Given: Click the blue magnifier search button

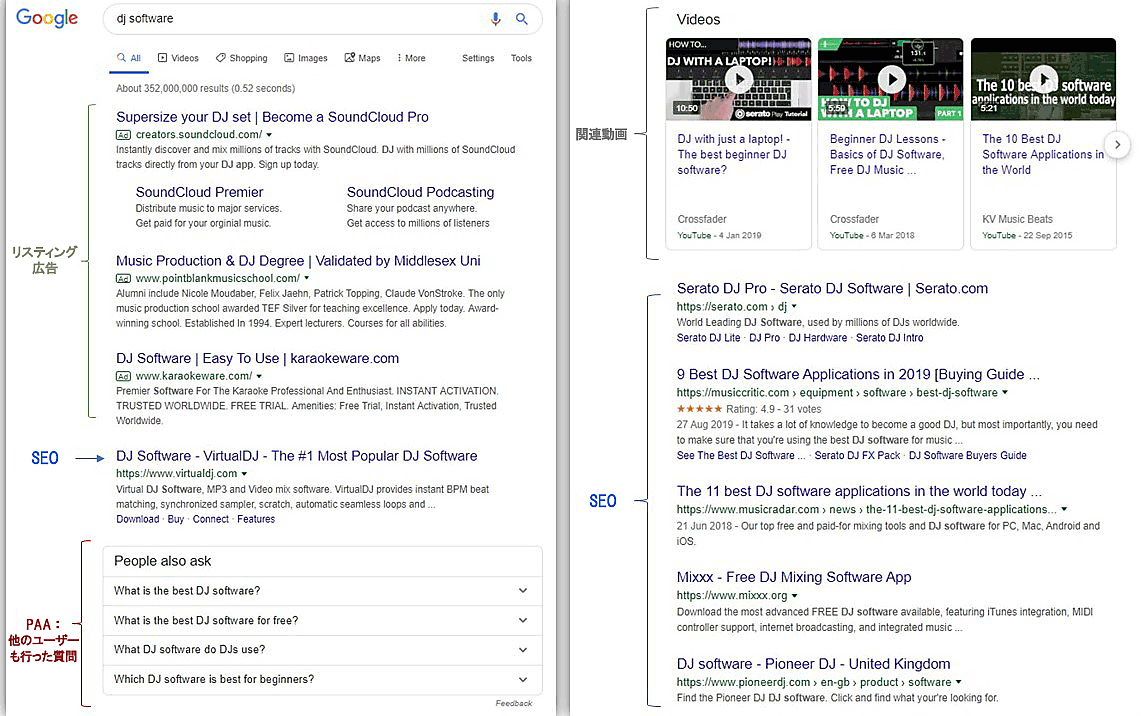Looking at the screenshot, I should (x=521, y=19).
